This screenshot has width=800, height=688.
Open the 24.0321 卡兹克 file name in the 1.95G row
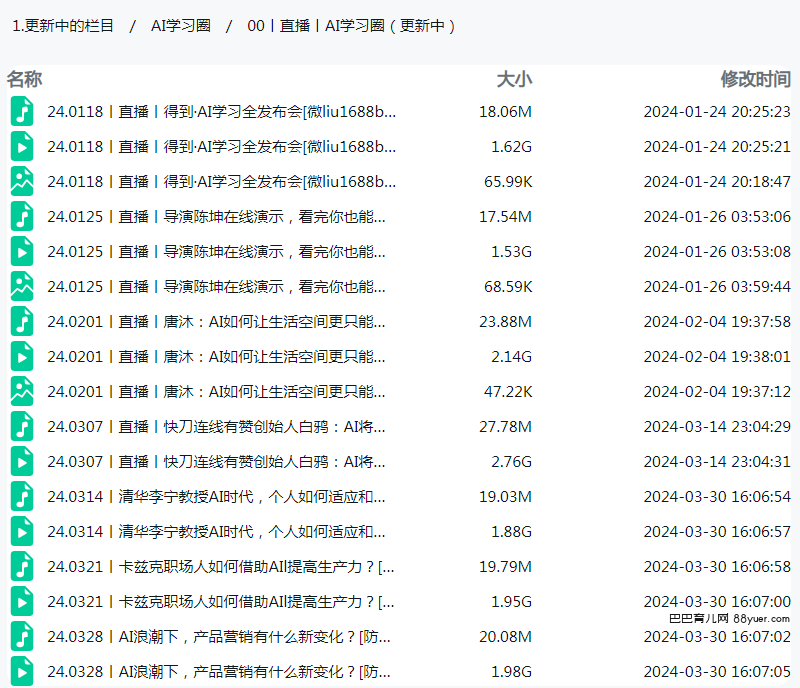[221, 602]
